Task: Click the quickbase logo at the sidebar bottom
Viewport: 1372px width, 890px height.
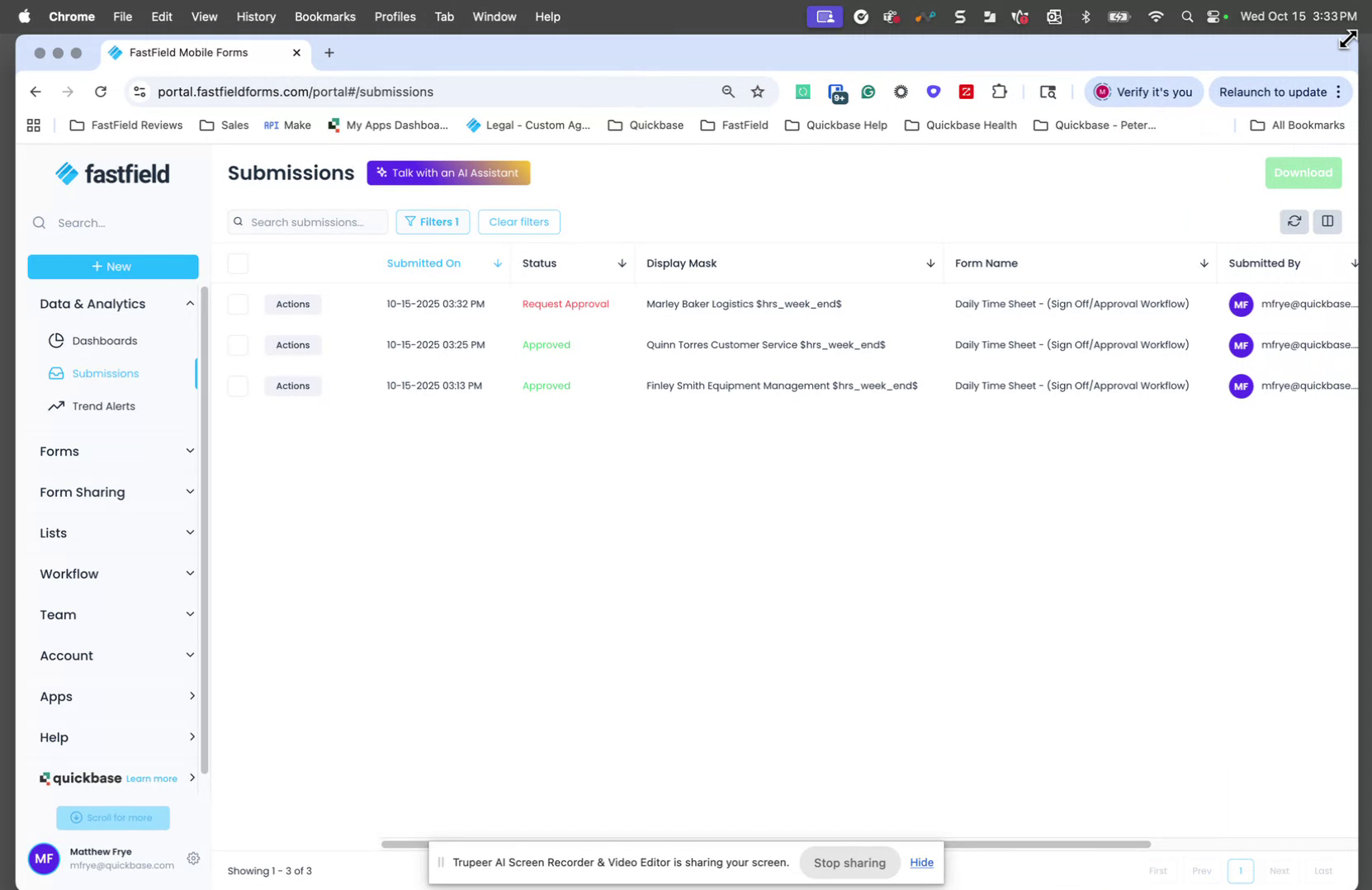Action: tap(81, 778)
